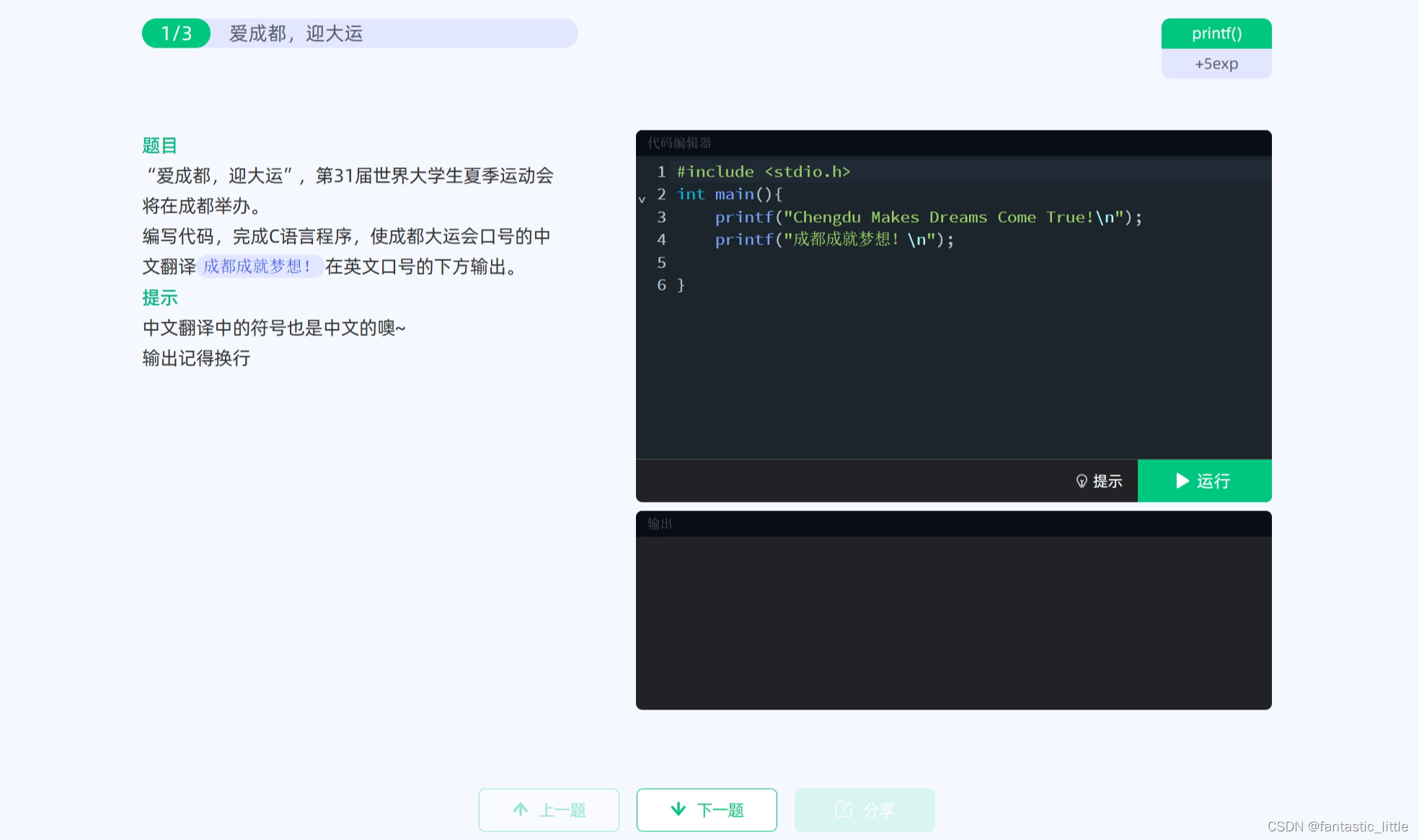This screenshot has height=840, width=1419.
Task: Click the highlighted 成都成就梦想！ phrase
Action: (258, 267)
